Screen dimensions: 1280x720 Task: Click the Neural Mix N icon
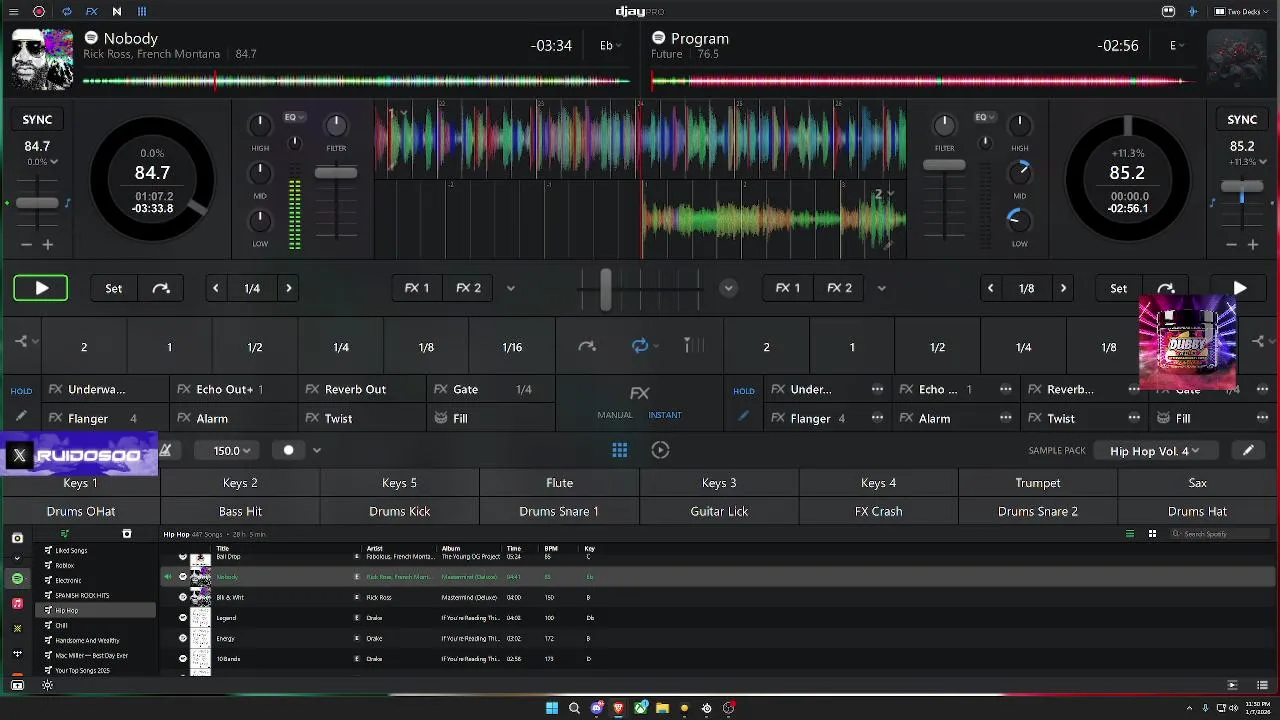116,12
